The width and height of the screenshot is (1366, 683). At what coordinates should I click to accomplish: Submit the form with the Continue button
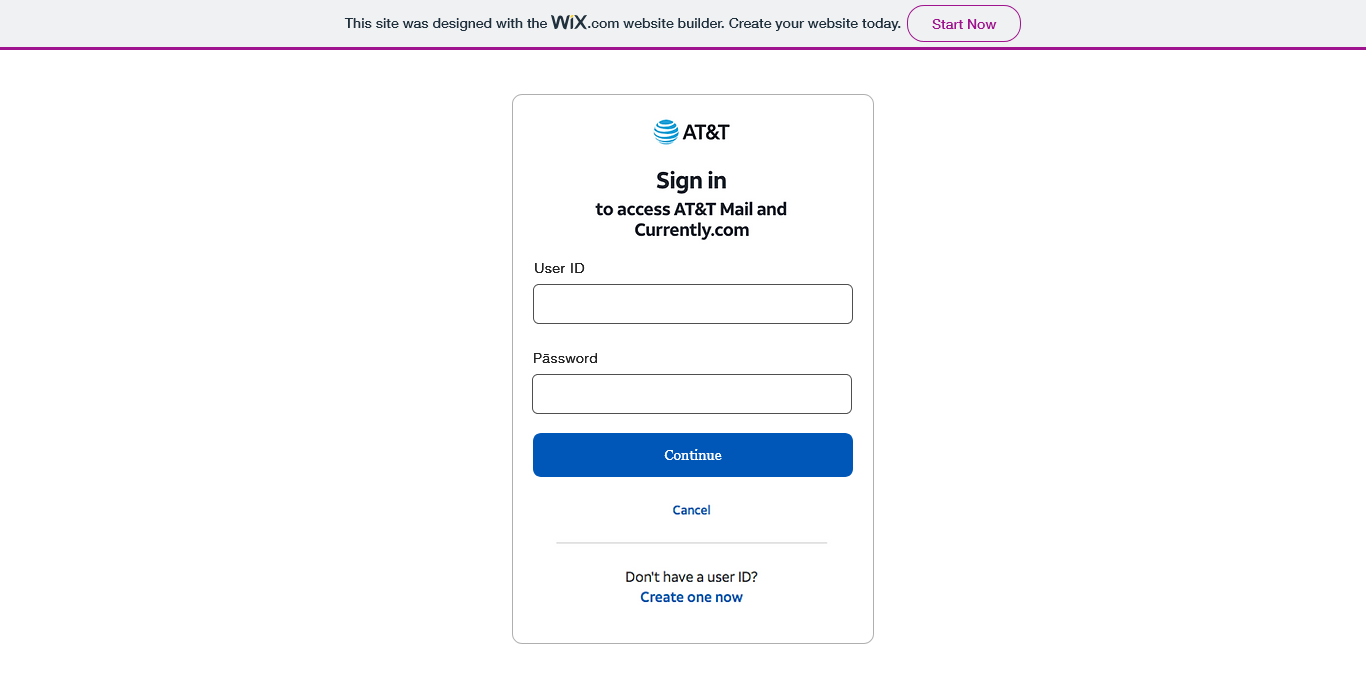[x=693, y=455]
